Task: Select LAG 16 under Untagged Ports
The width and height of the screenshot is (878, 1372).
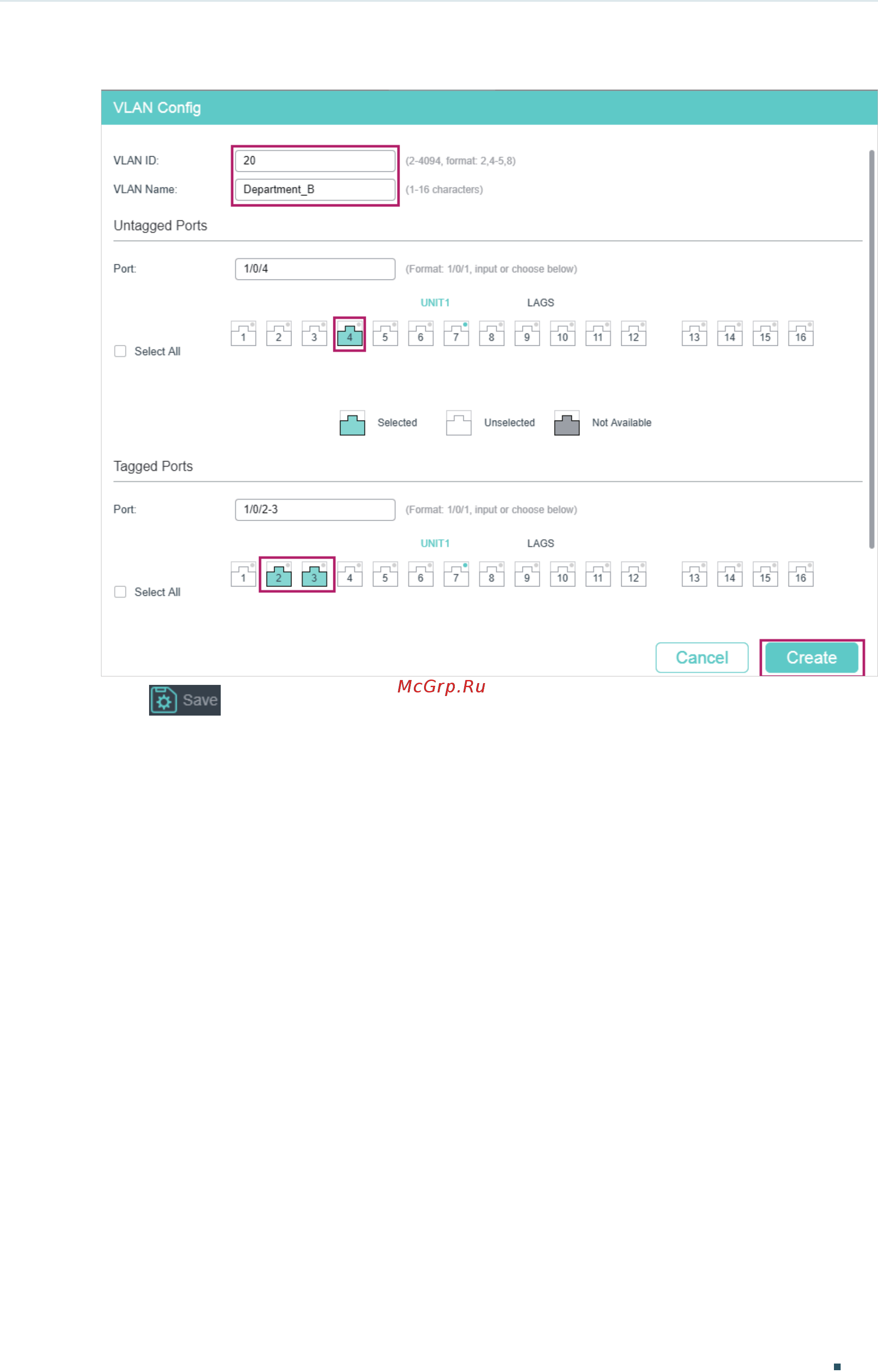Action: click(801, 333)
